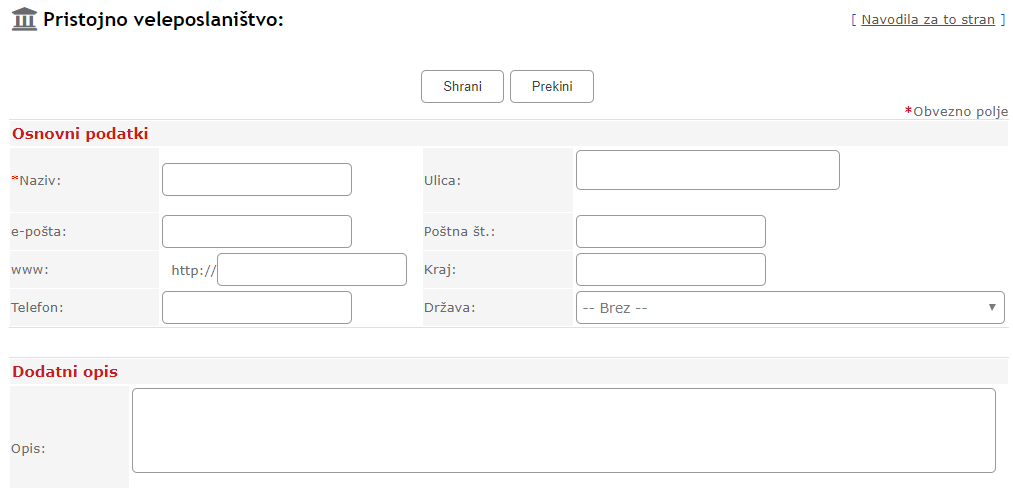Open the Navodila za to stran link
The image size is (1013, 488).
927,19
